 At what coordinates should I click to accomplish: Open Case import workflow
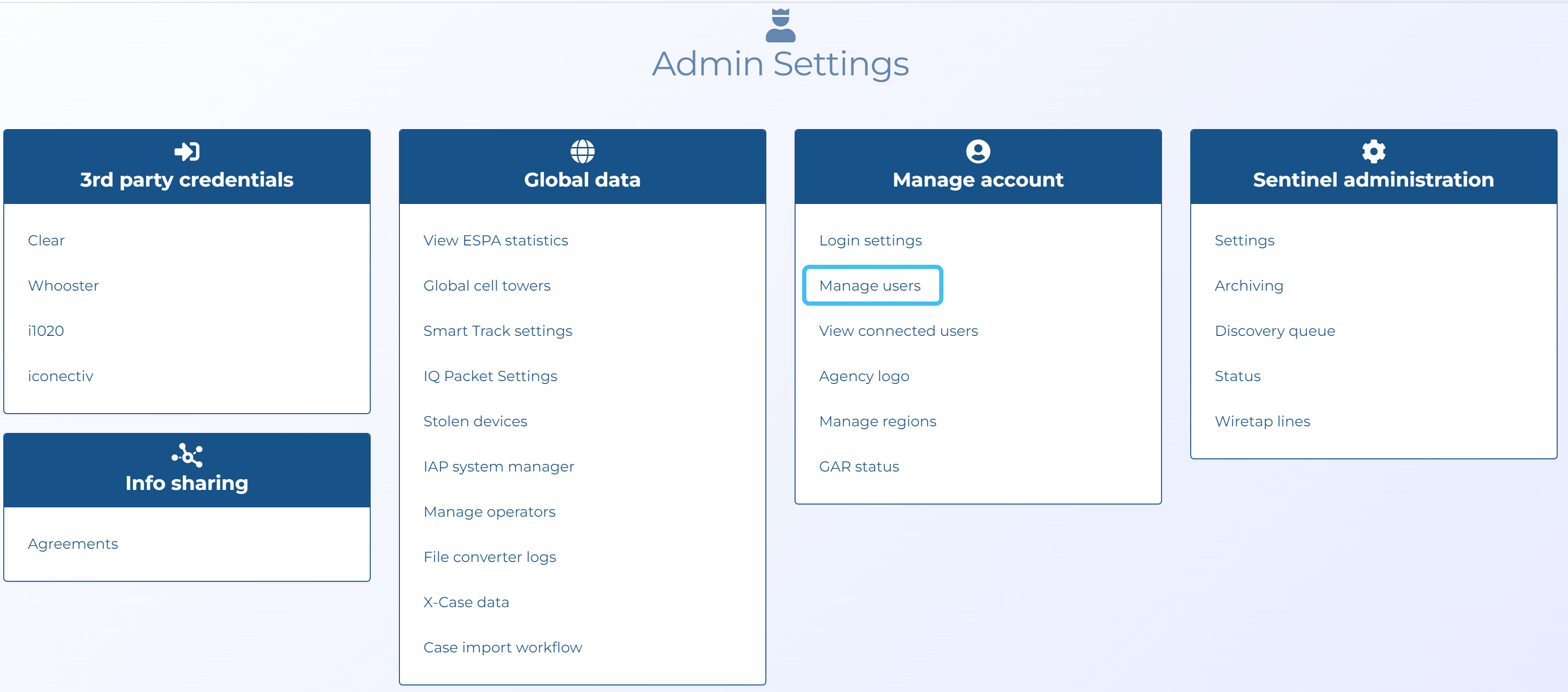tap(502, 647)
